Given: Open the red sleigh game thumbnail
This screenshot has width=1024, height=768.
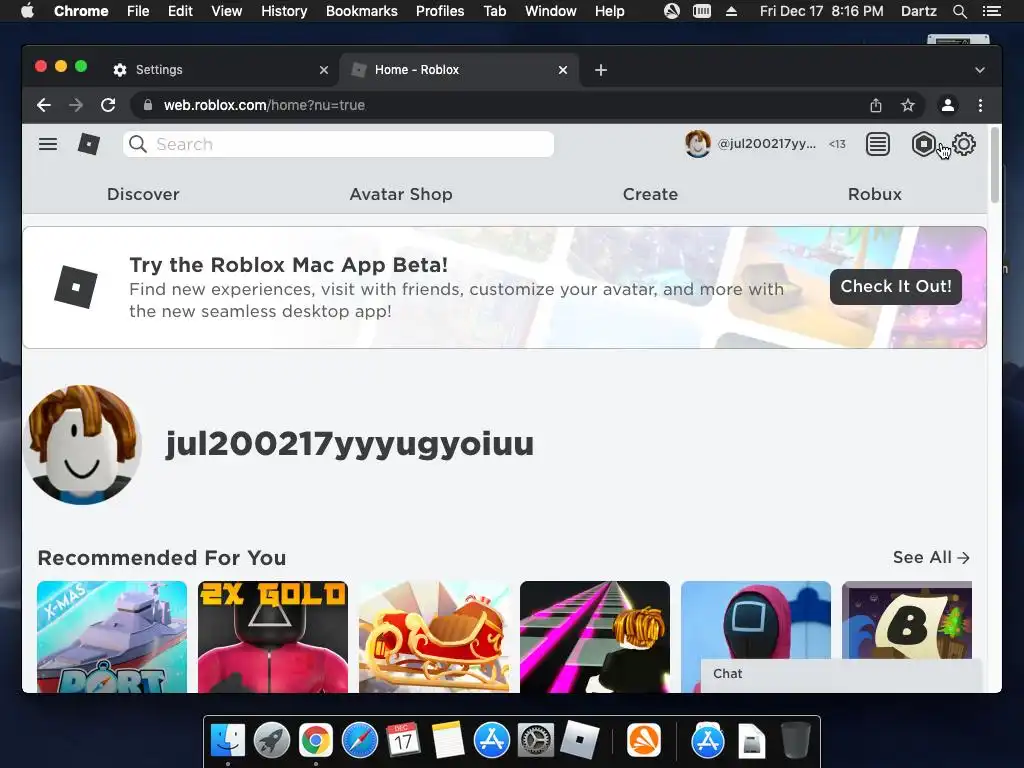Looking at the screenshot, I should 434,637.
